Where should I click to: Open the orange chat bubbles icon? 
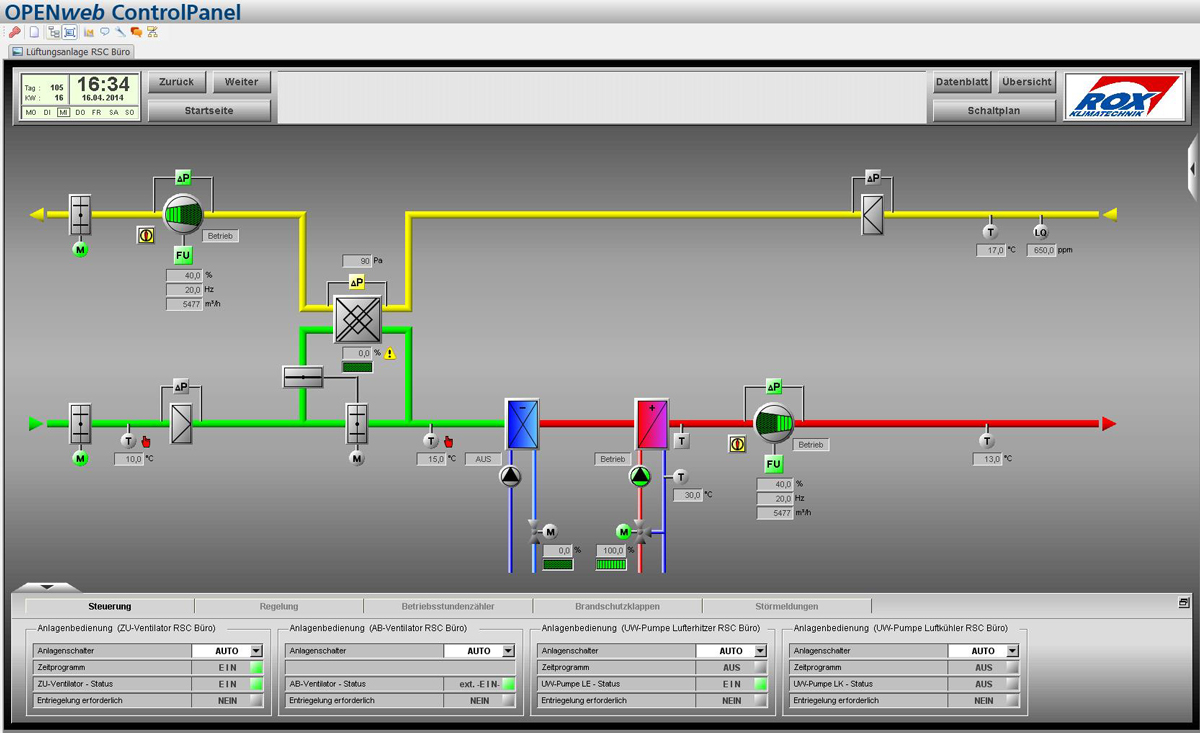(136, 32)
